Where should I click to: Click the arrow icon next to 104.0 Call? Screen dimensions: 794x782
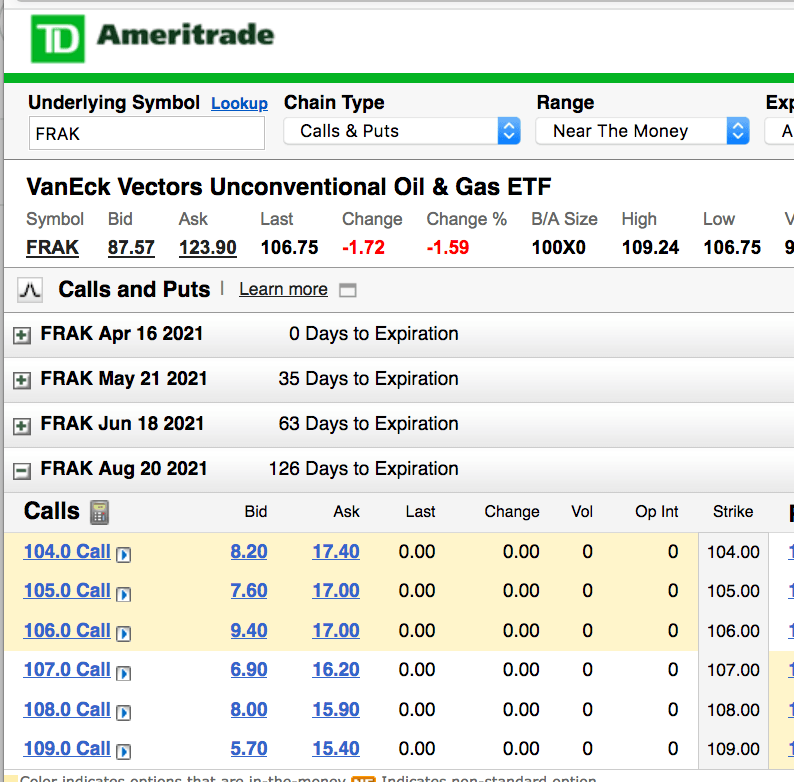click(124, 553)
